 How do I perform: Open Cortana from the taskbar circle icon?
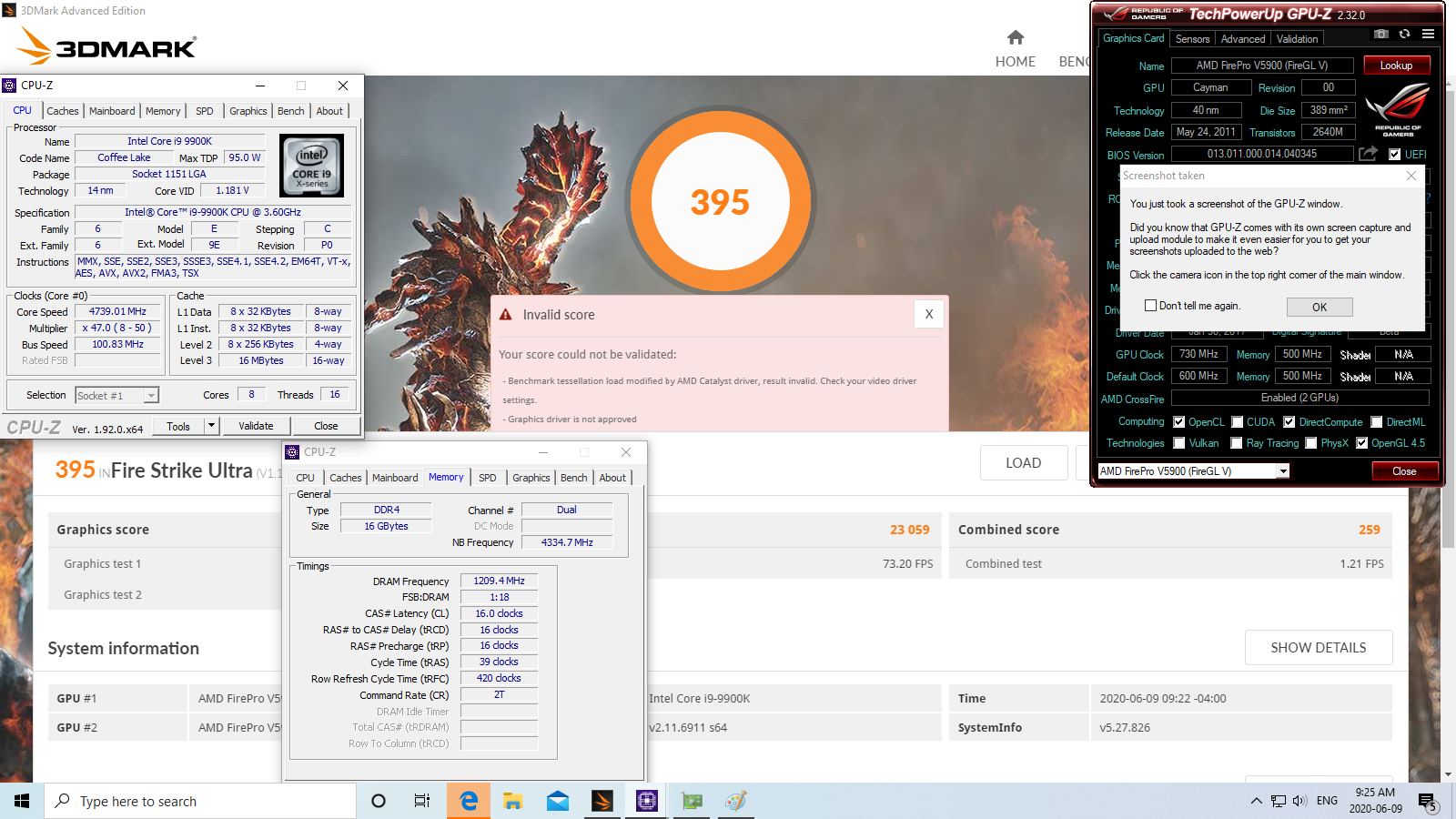coord(379,801)
